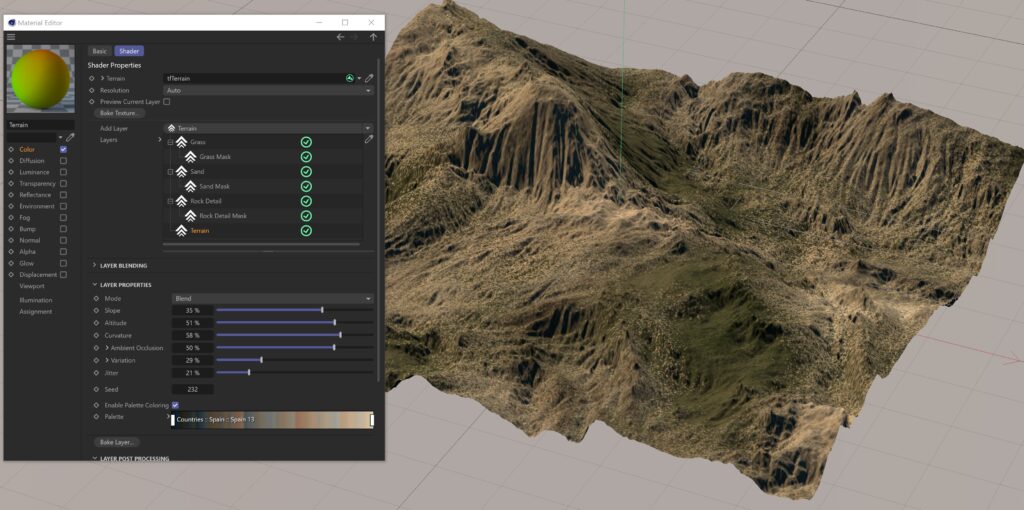
Task: Click the keyframe diamond beside Seed
Action: click(96, 389)
